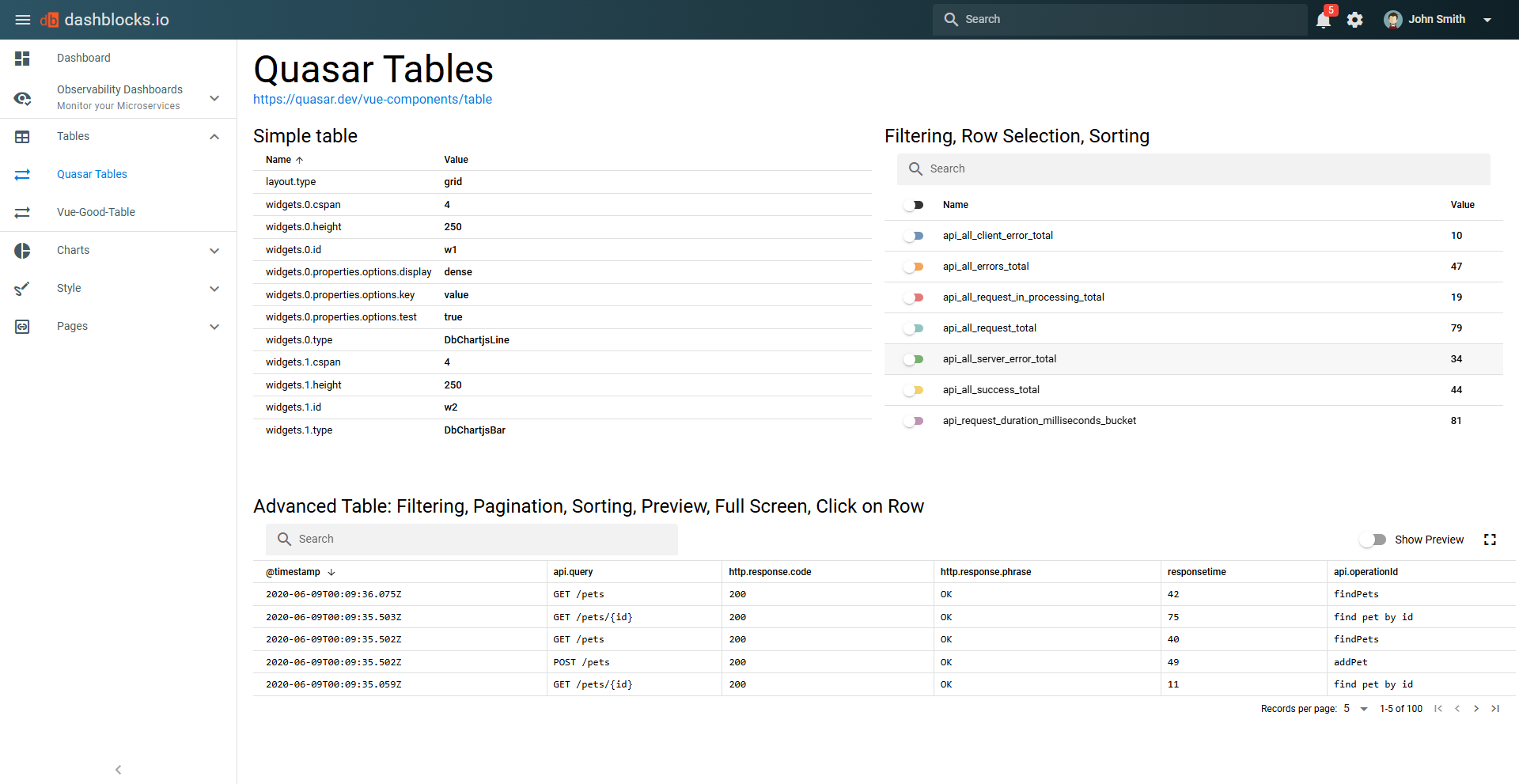Open the Style menu label
The image size is (1519, 784).
(x=69, y=288)
